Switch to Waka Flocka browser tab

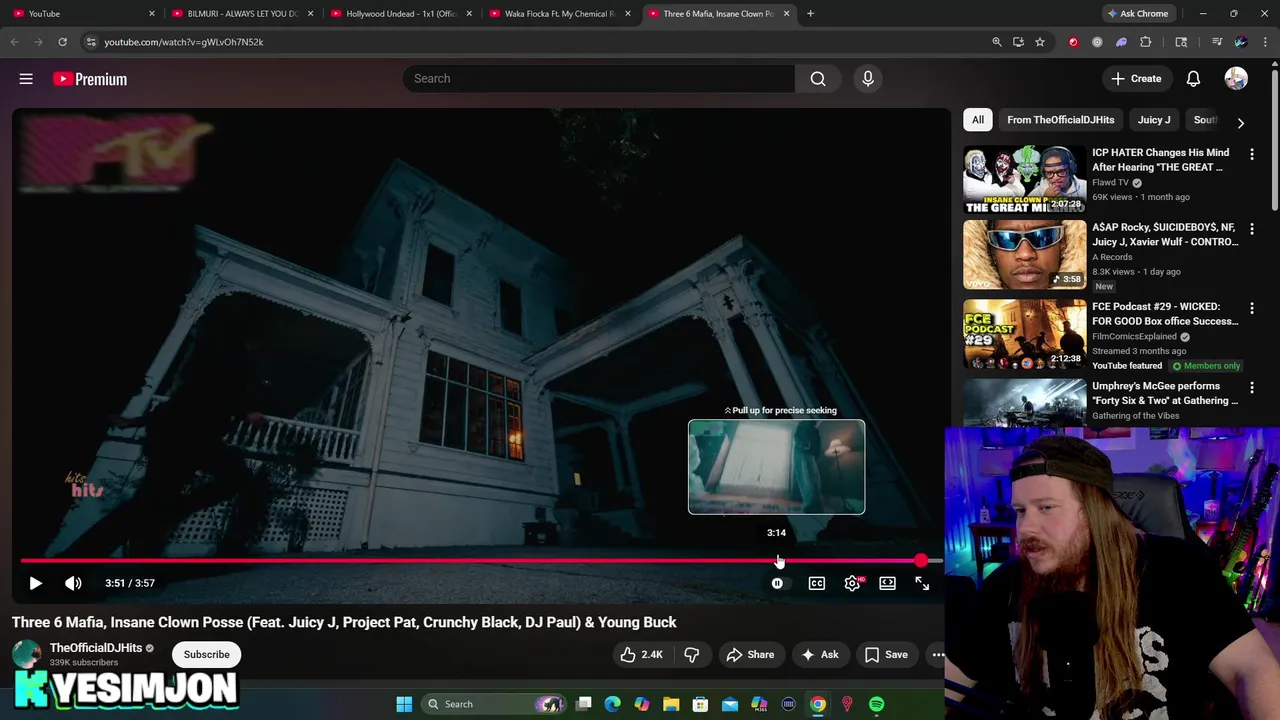(560, 14)
